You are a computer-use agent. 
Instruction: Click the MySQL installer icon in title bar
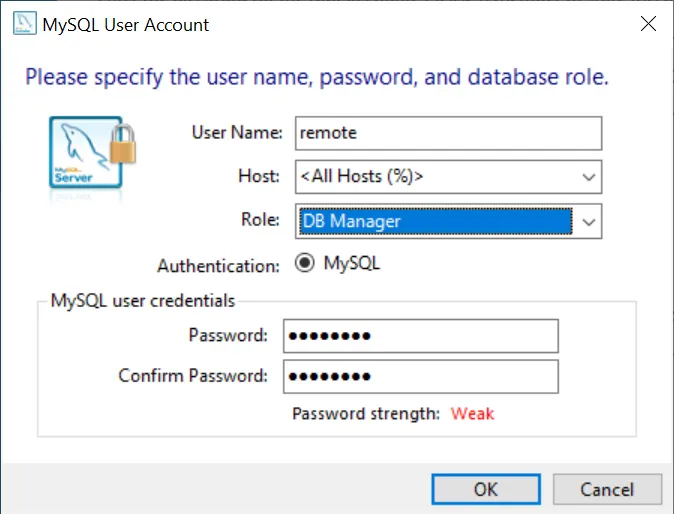click(21, 25)
